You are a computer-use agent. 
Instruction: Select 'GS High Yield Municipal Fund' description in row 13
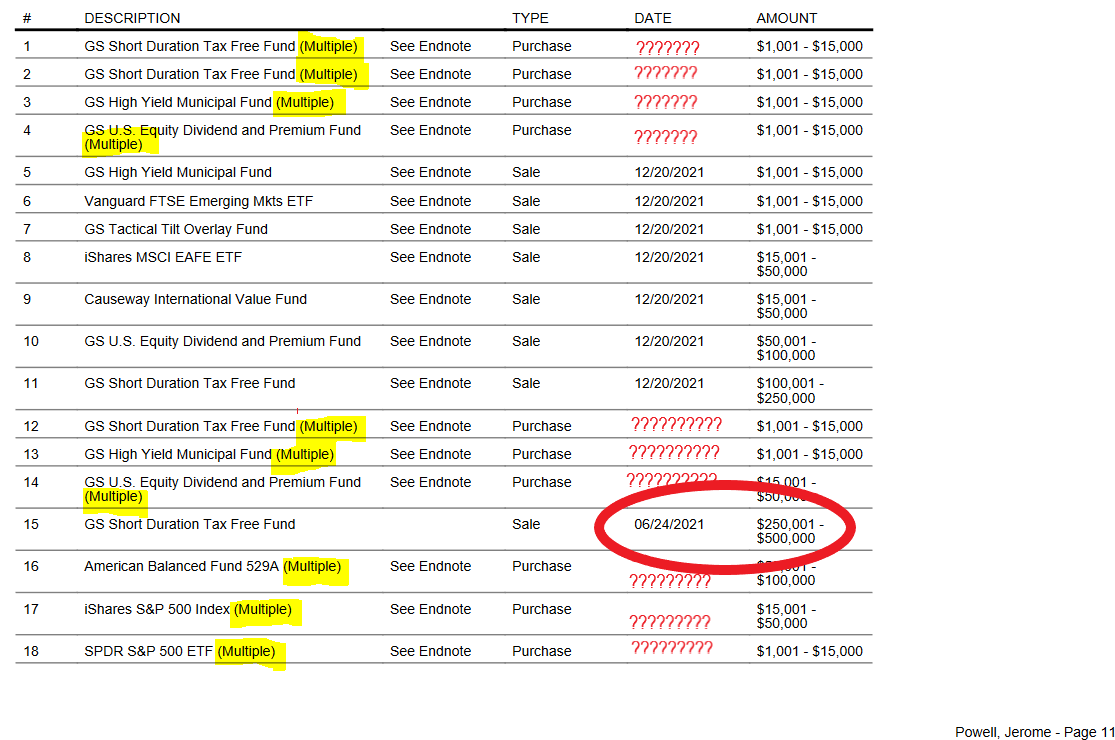click(178, 454)
